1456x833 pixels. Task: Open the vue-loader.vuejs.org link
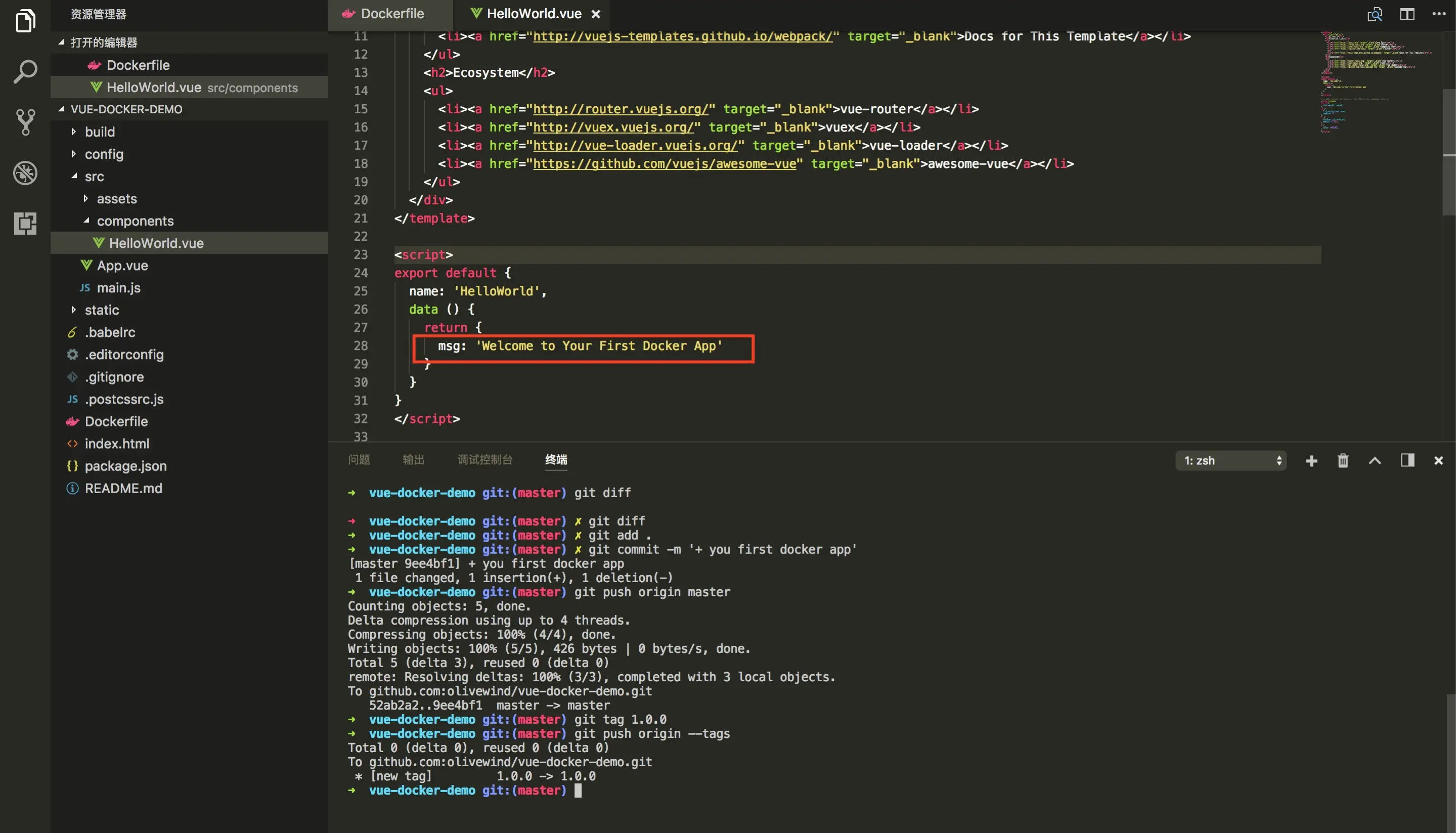(635, 145)
